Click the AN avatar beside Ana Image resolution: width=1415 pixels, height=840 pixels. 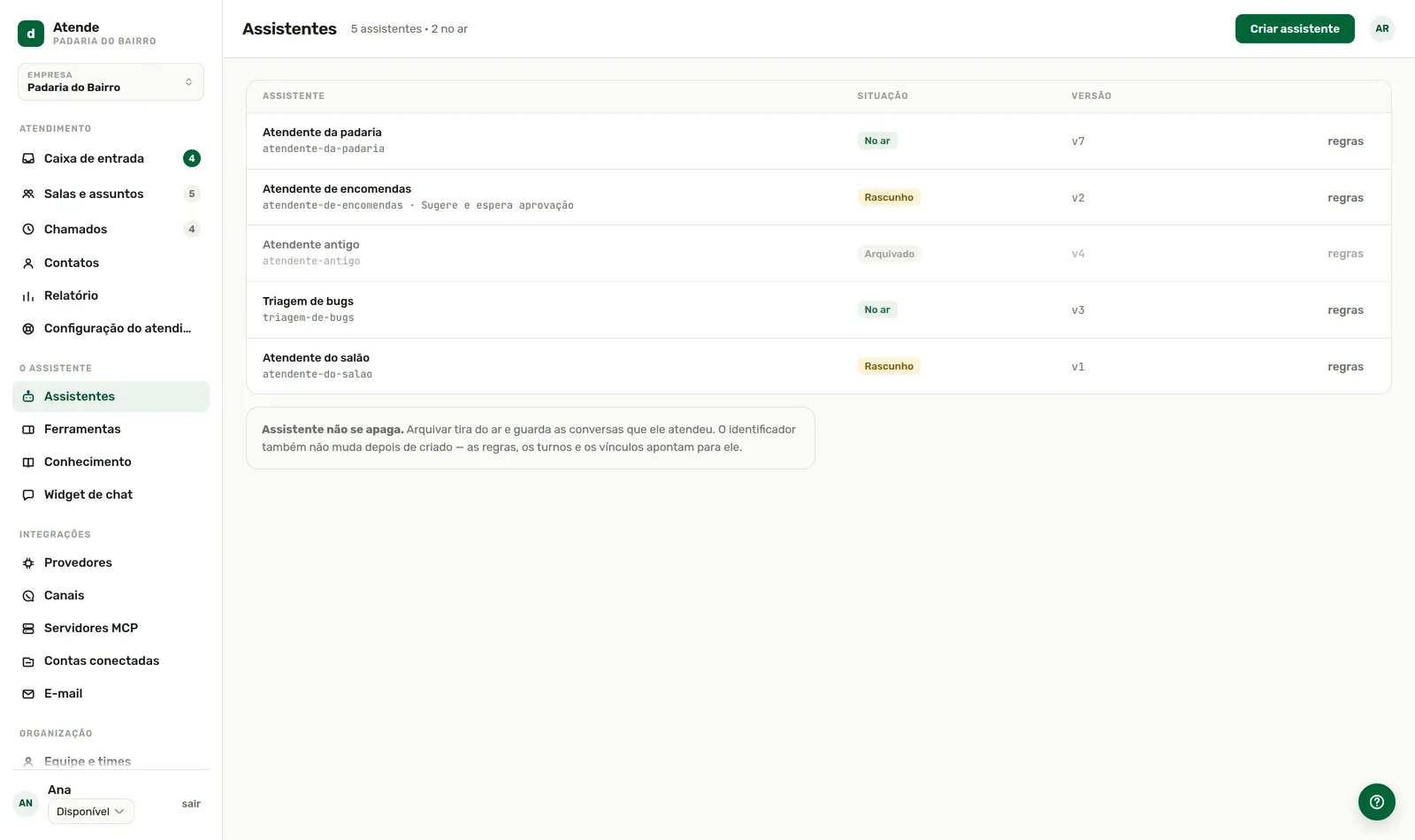(x=26, y=804)
